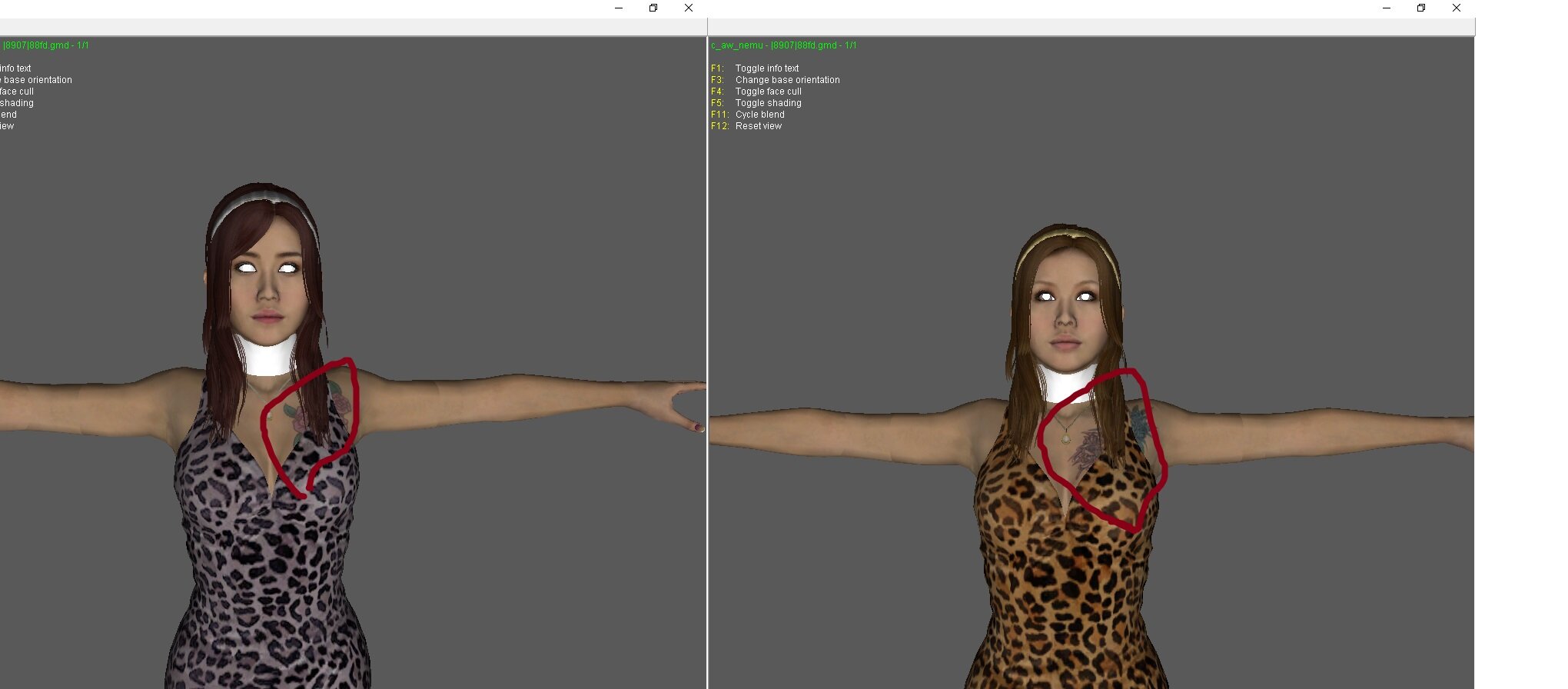Minimize the right viewer window
The image size is (1568, 689).
coord(1386,8)
